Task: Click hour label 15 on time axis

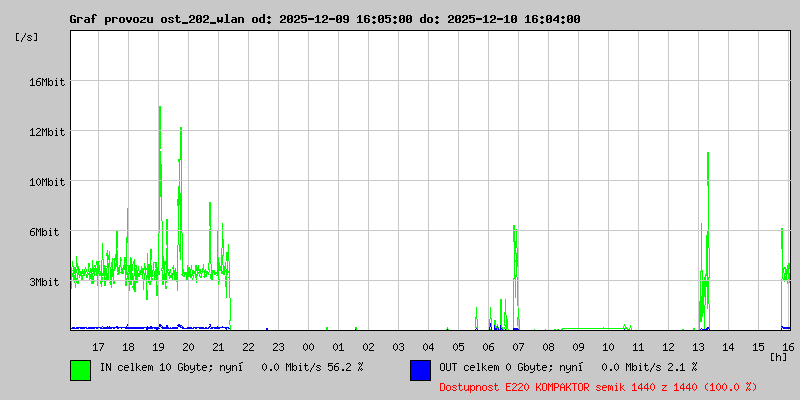Action: point(759,347)
